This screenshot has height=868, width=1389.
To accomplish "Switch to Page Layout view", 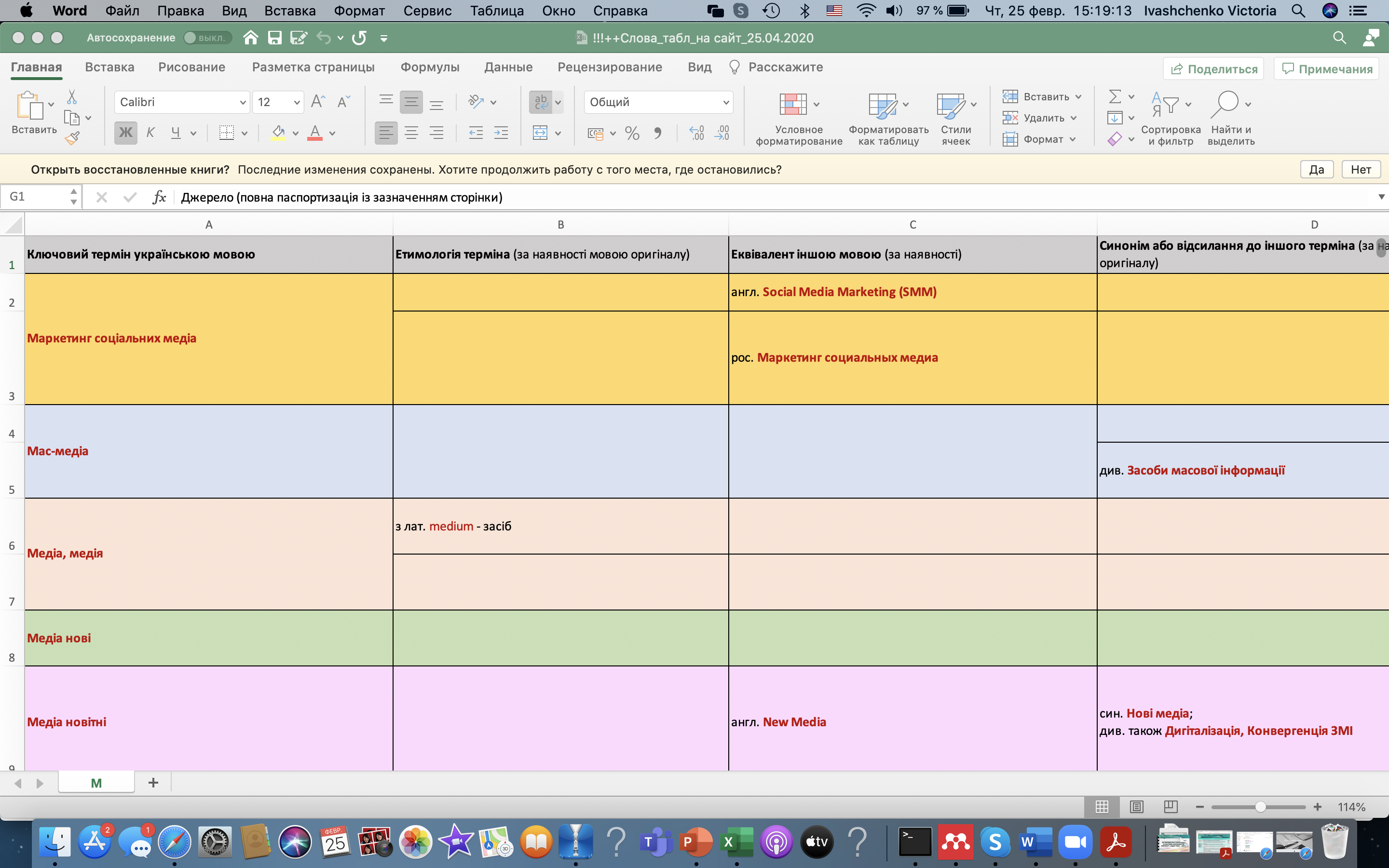I will 1136,807.
